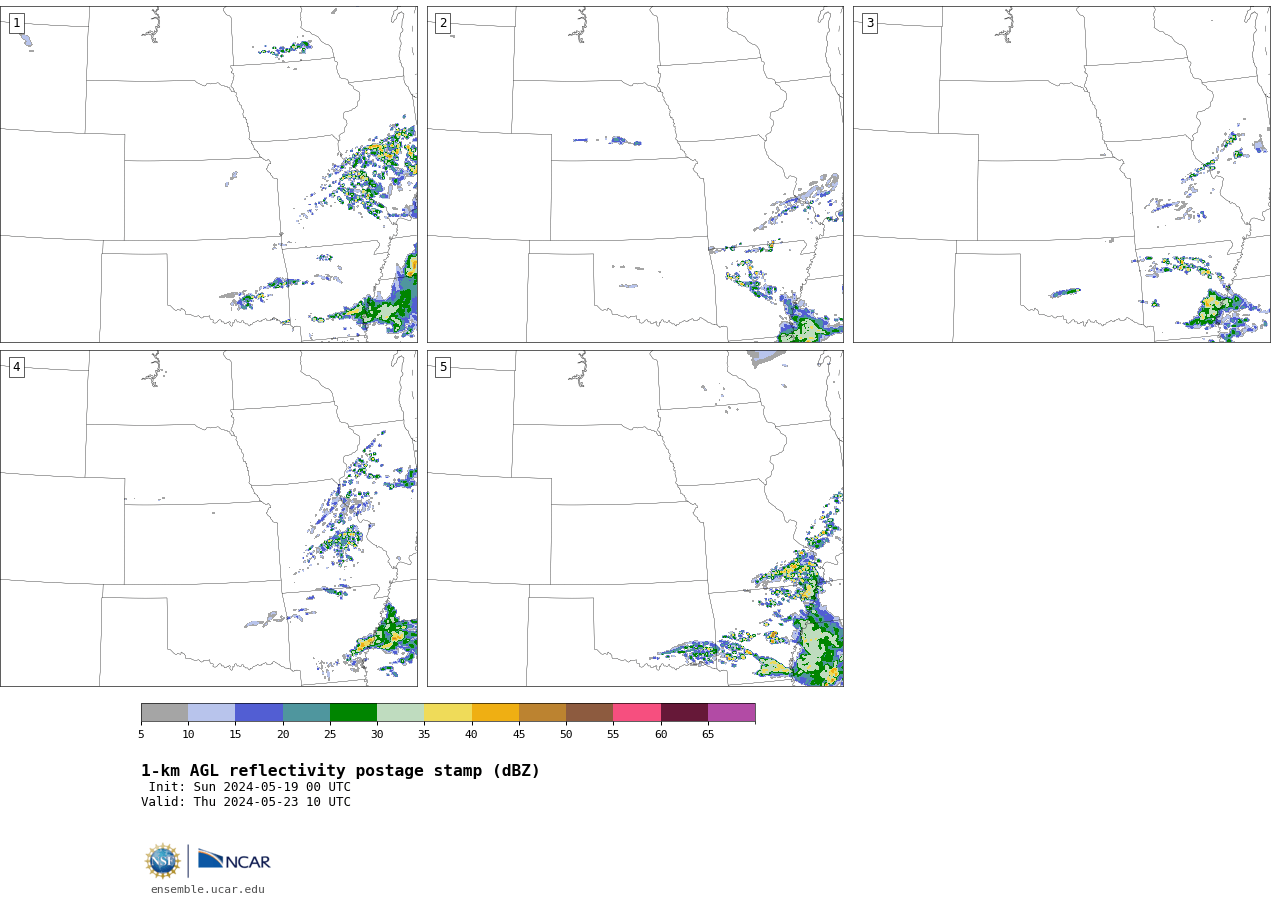1280x901 pixels.
Task: Click the 'Init: Sun 2024-05-19 00 UTC' text
Action: tap(250, 787)
